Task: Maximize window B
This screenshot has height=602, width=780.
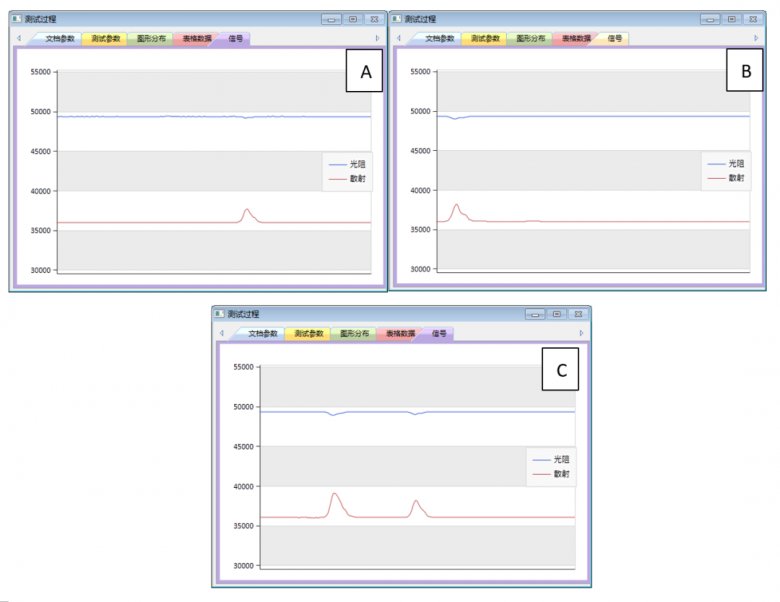Action: [732, 19]
